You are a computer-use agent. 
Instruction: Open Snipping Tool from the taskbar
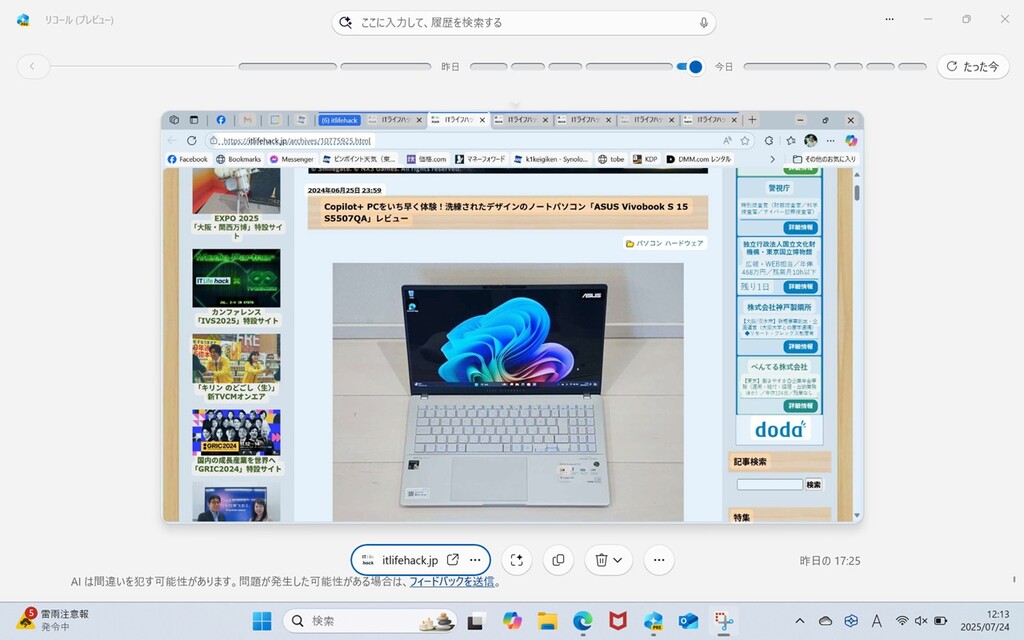pyautogui.click(x=724, y=620)
